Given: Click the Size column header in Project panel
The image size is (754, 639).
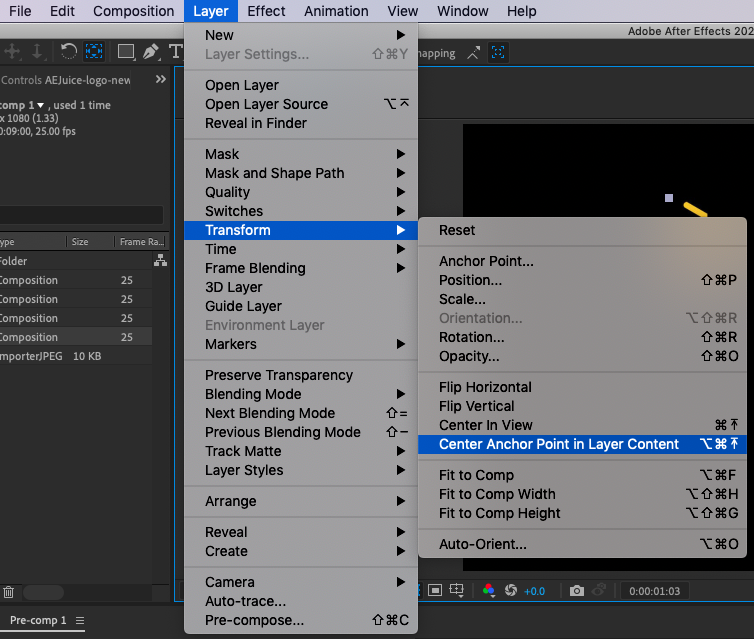Looking at the screenshot, I should tap(80, 242).
